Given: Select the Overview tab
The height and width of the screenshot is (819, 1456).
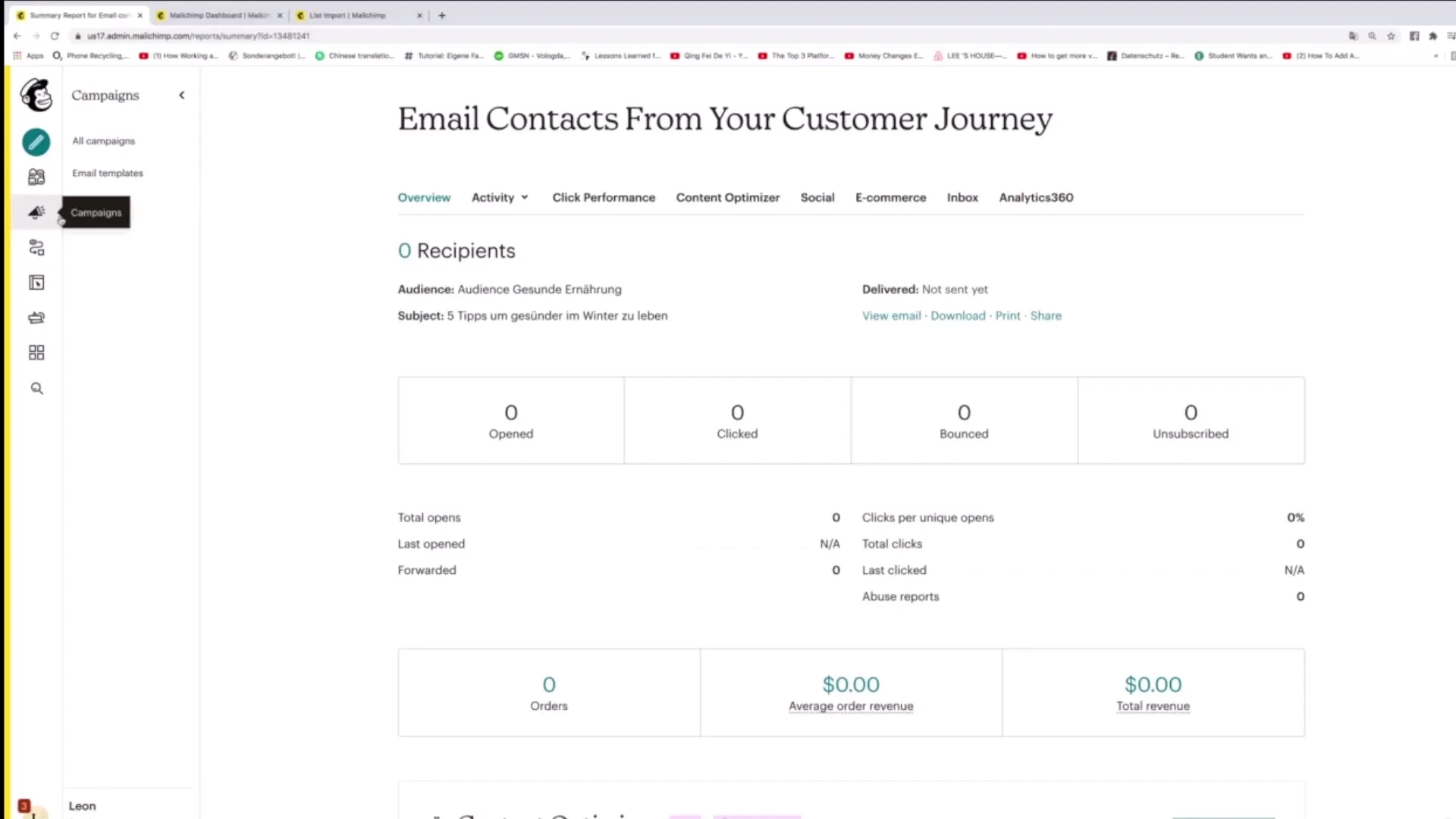Looking at the screenshot, I should tap(424, 197).
